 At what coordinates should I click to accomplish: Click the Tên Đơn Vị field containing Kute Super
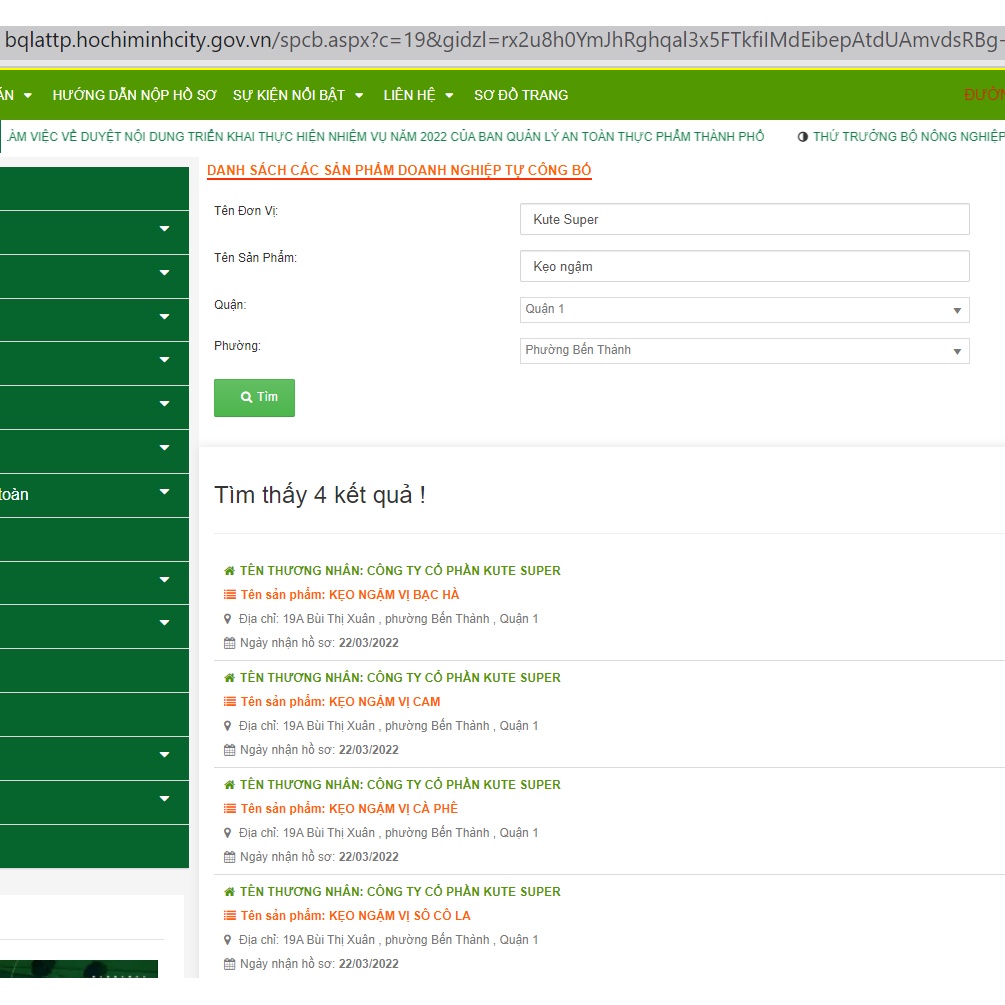point(744,219)
